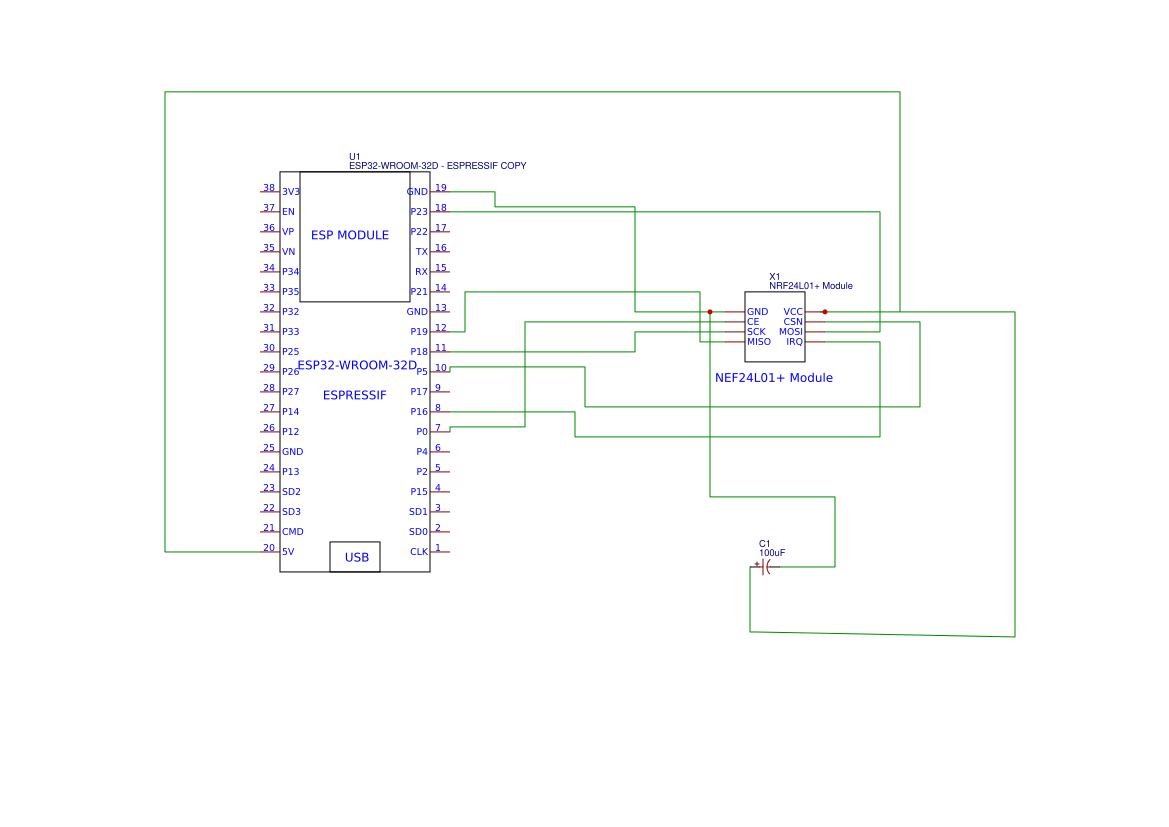The height and width of the screenshot is (827, 1169).
Task: Click the CE pin label on the NRF24L01+
Action: pyautogui.click(x=753, y=322)
